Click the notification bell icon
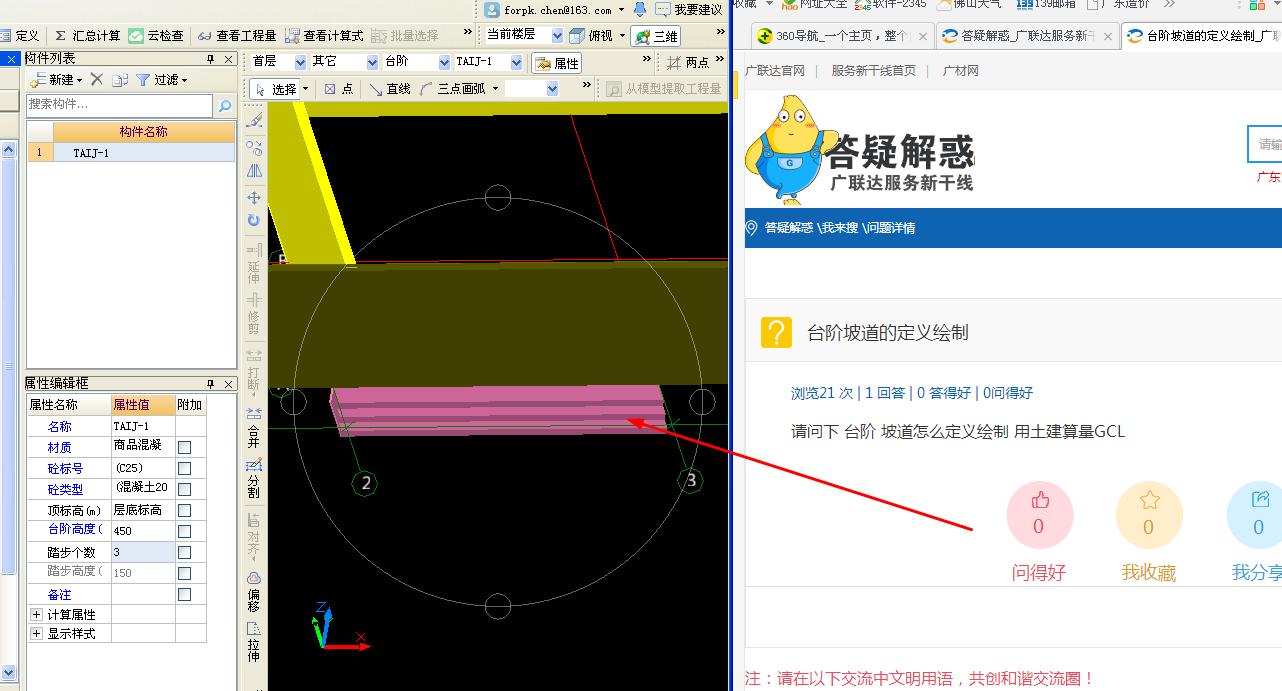The image size is (1282, 691). 640,9
